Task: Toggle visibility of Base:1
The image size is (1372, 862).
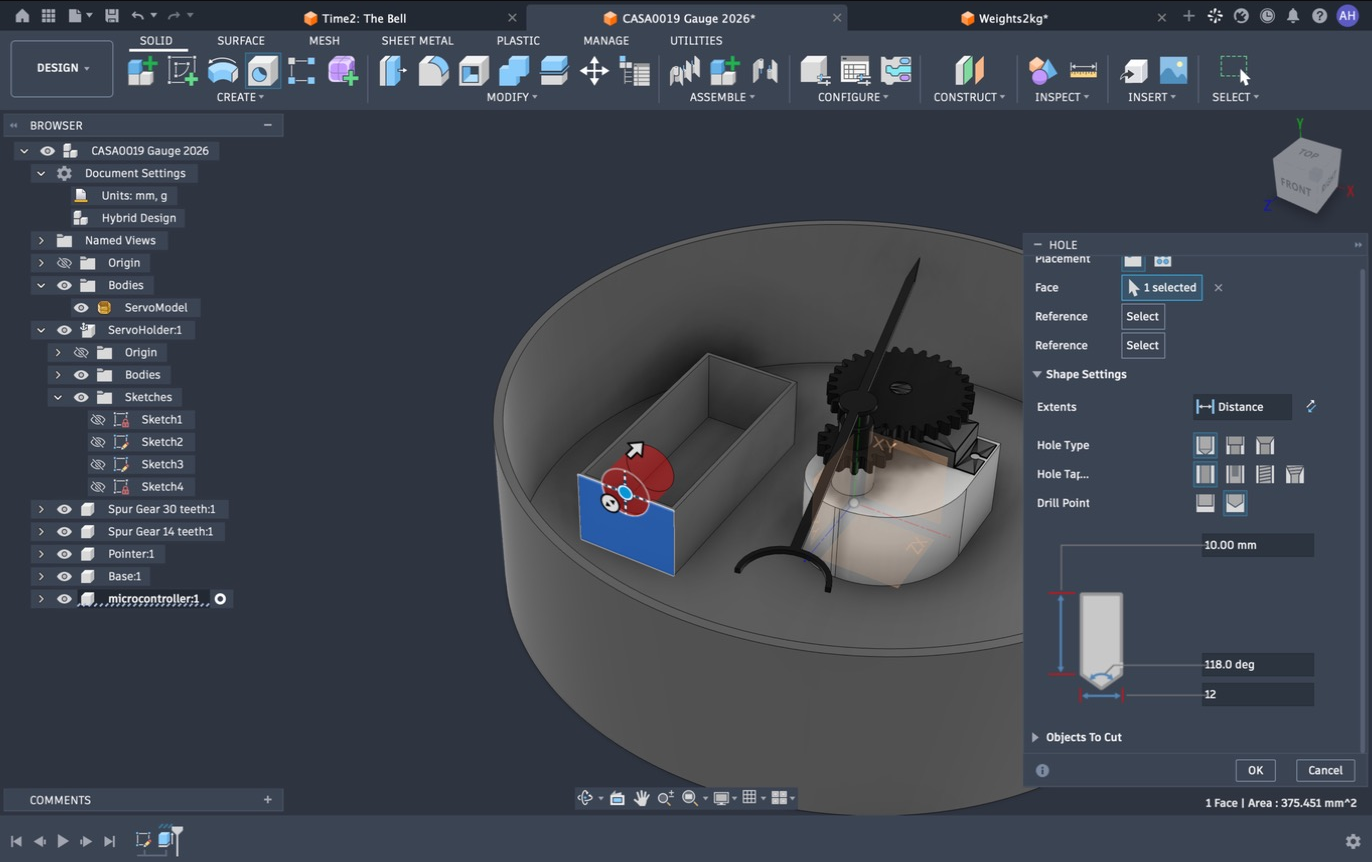Action: pyautogui.click(x=64, y=576)
